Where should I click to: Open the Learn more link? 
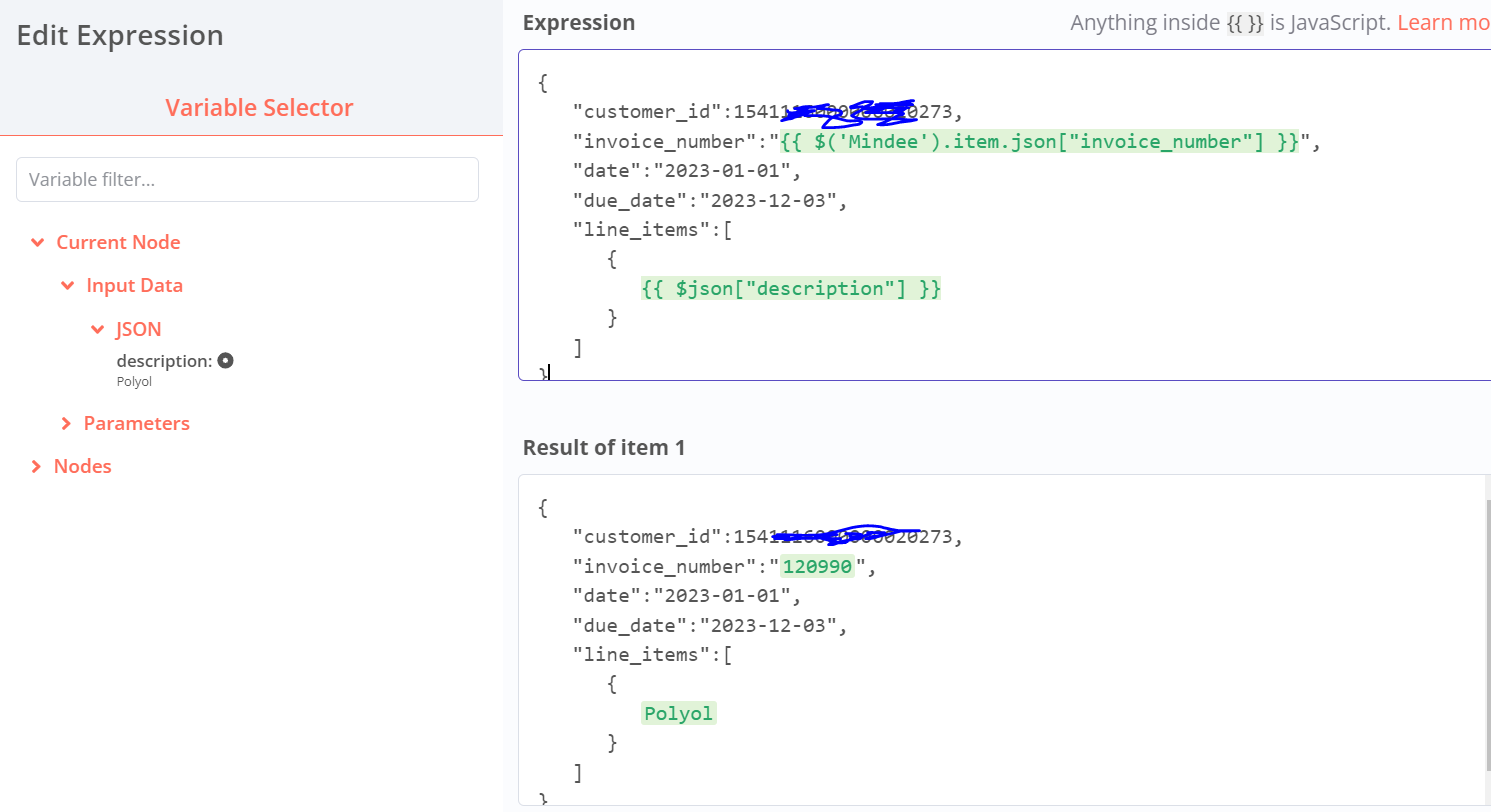[x=1443, y=22]
